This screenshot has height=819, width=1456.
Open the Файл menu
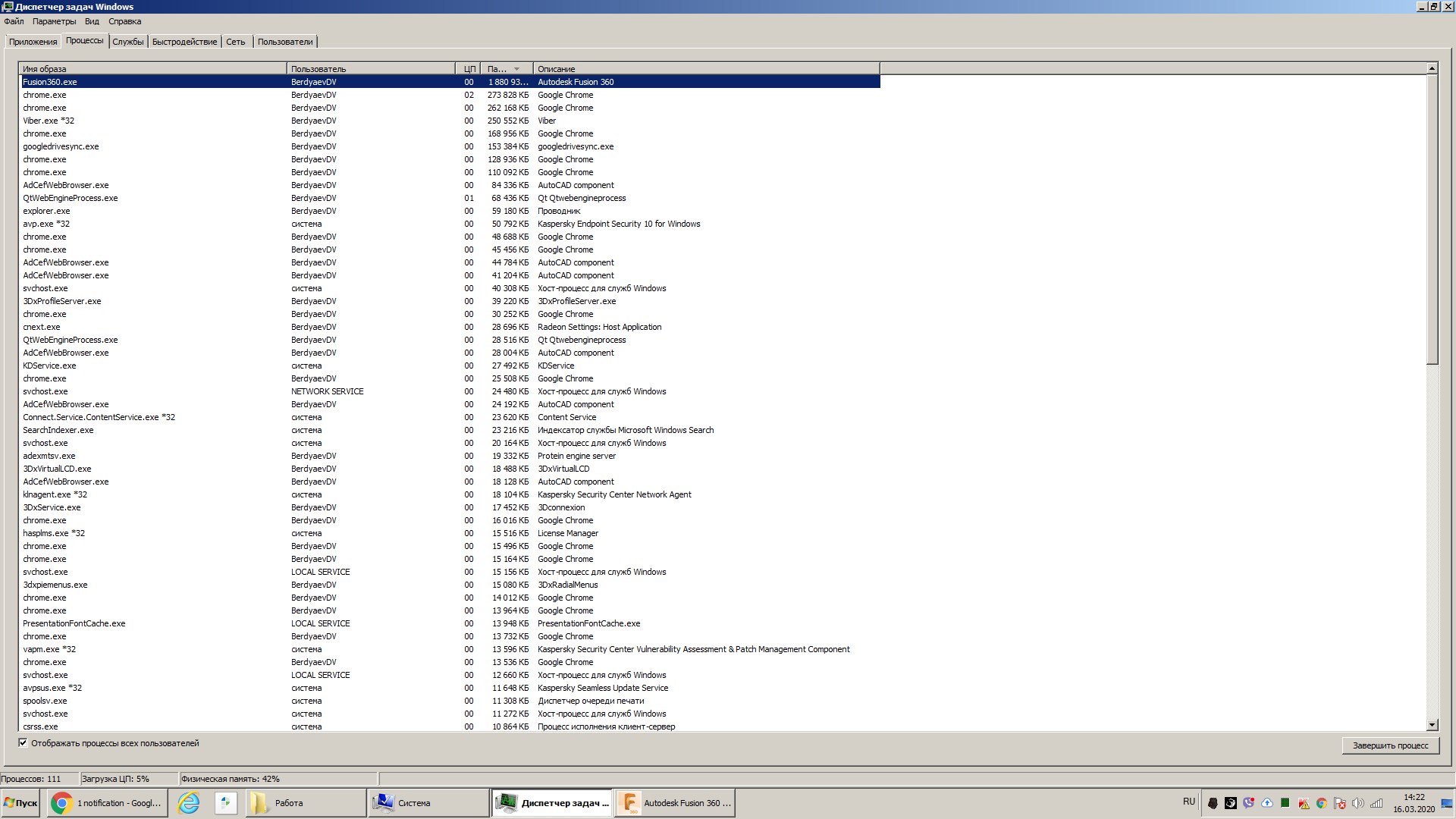[14, 21]
